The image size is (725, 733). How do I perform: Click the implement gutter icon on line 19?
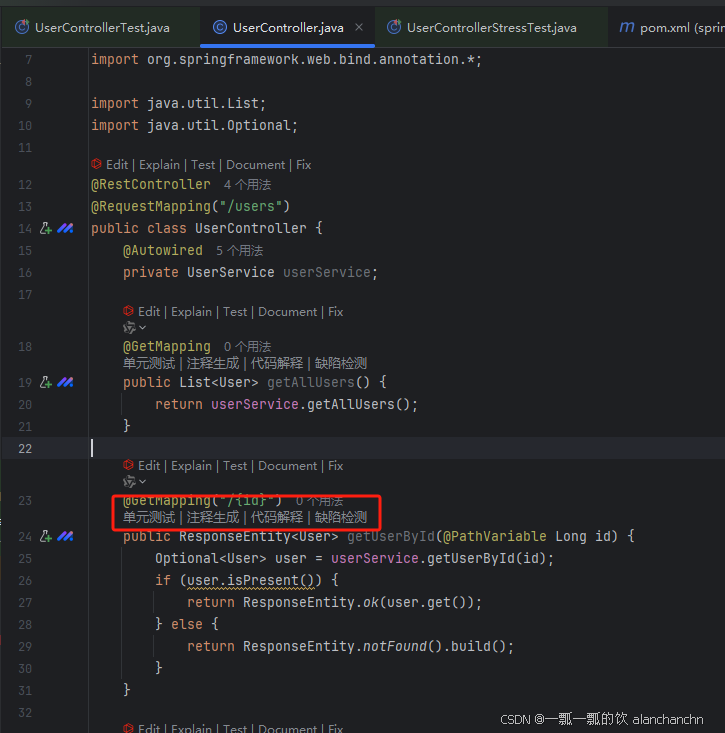(x=45, y=382)
